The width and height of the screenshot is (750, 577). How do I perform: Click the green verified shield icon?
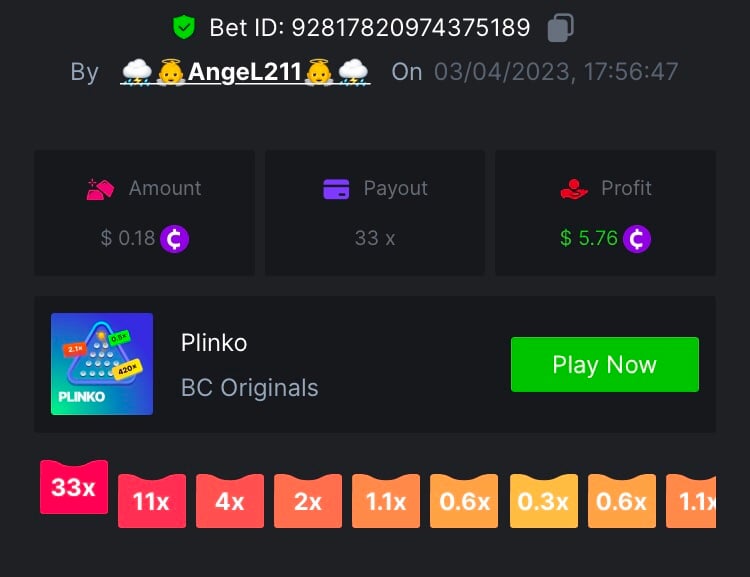click(x=184, y=27)
